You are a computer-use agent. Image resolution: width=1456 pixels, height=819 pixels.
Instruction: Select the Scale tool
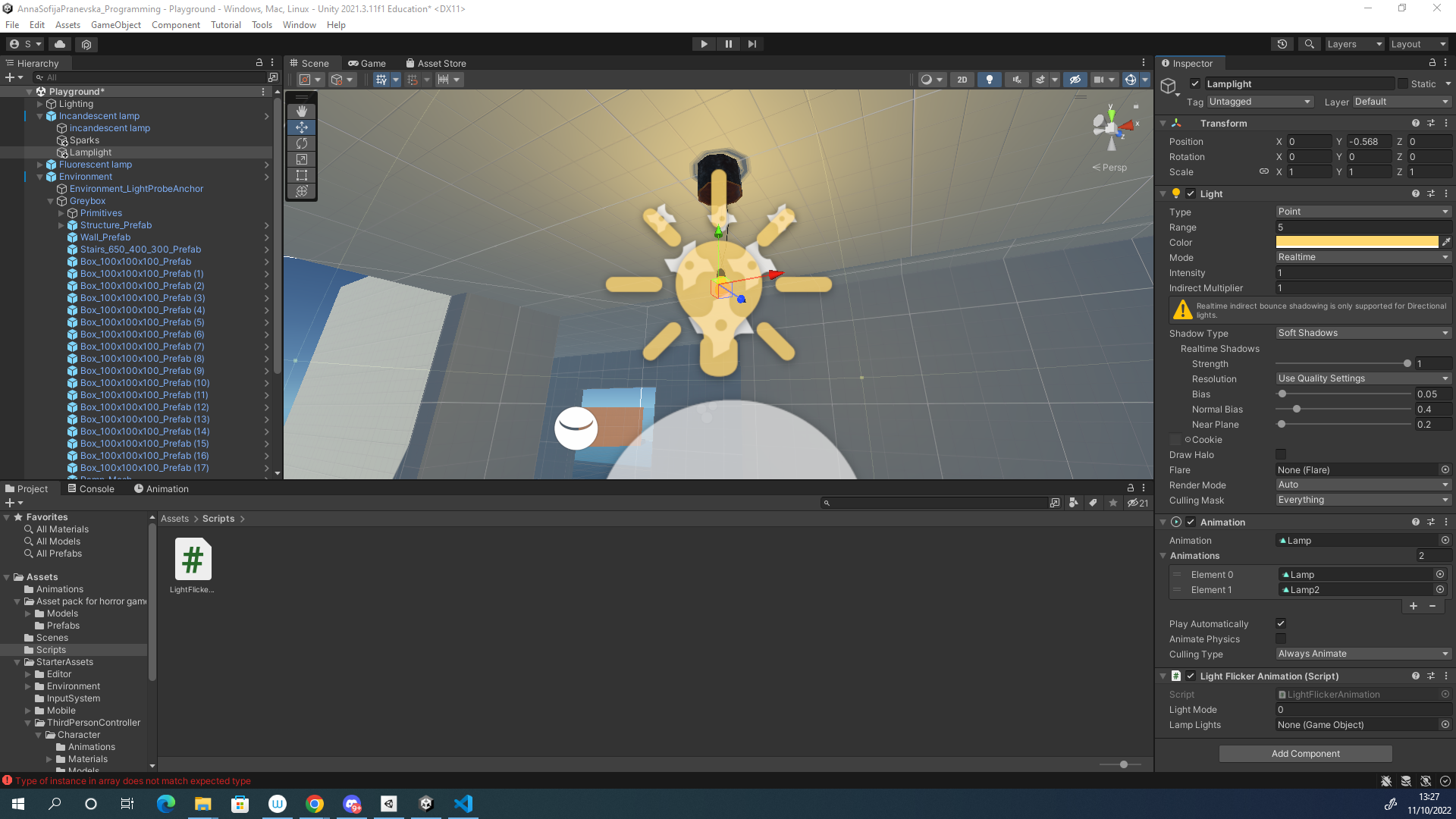[302, 158]
